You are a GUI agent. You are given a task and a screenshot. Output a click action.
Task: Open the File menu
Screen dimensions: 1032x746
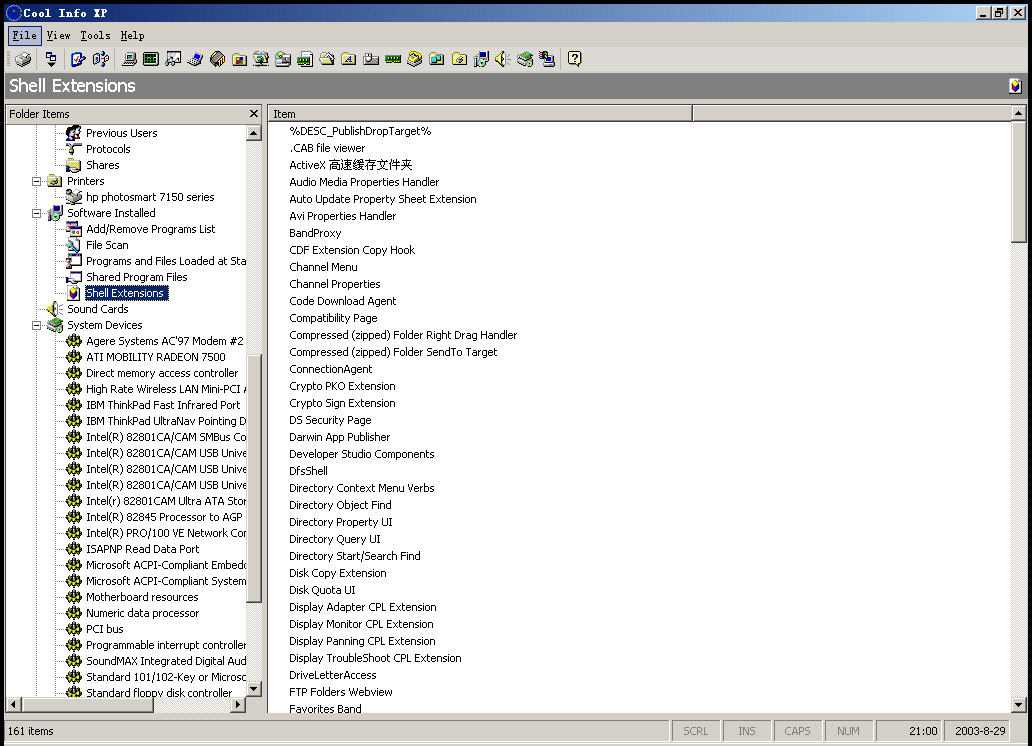pyautogui.click(x=24, y=35)
